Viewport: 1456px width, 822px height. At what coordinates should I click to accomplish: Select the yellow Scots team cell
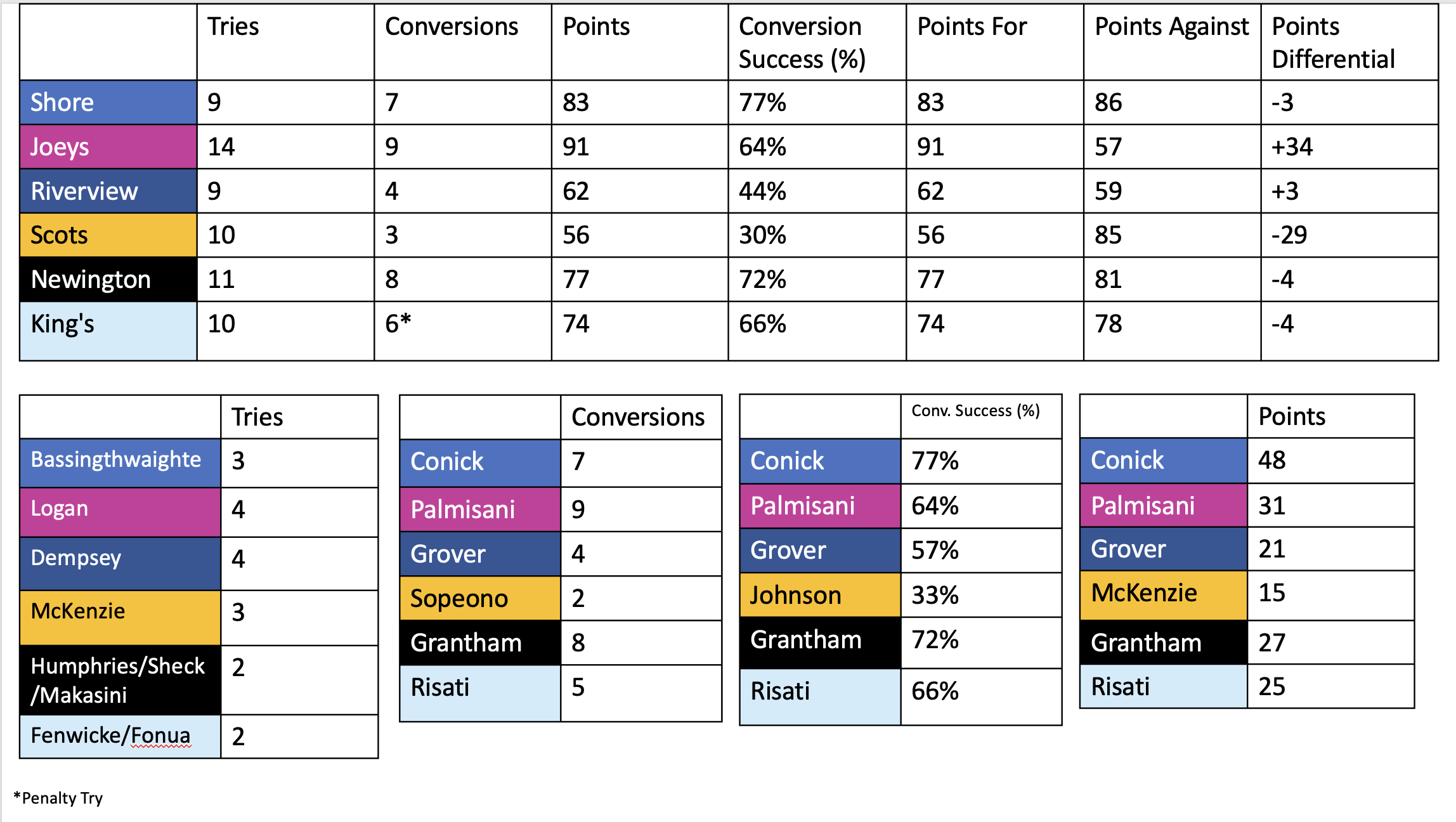[x=108, y=235]
